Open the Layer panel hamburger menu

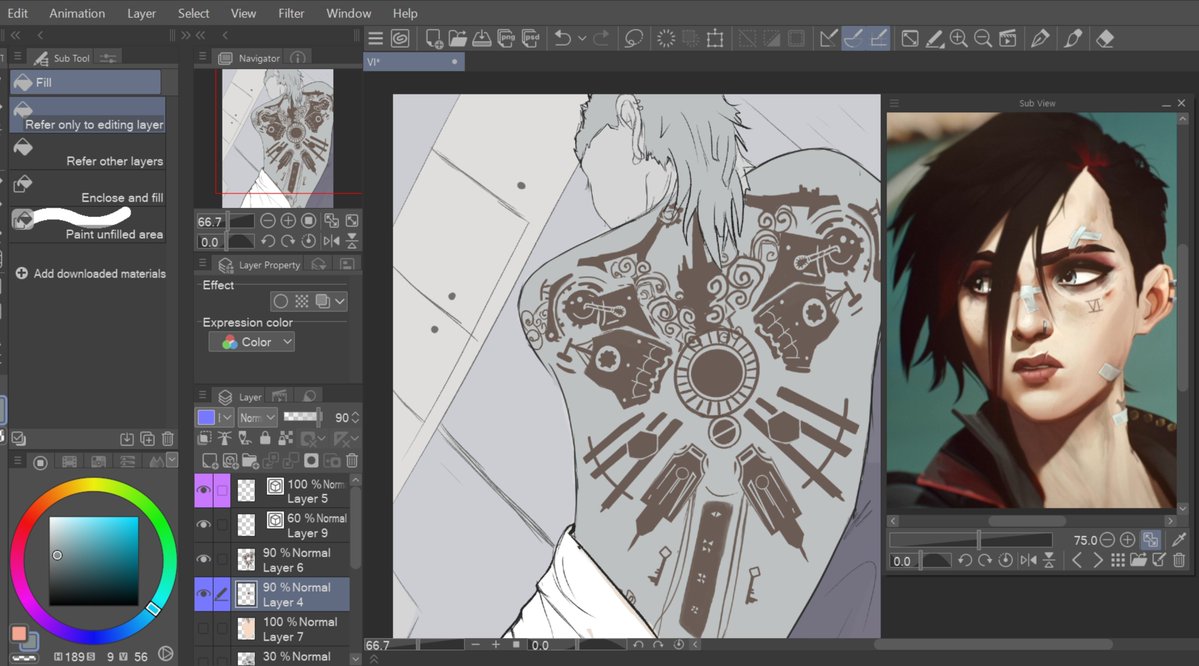(203, 396)
